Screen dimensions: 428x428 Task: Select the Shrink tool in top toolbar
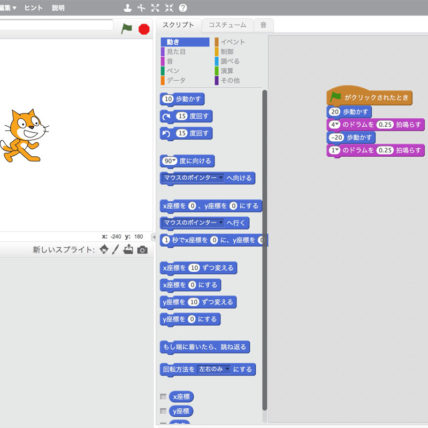[169, 8]
